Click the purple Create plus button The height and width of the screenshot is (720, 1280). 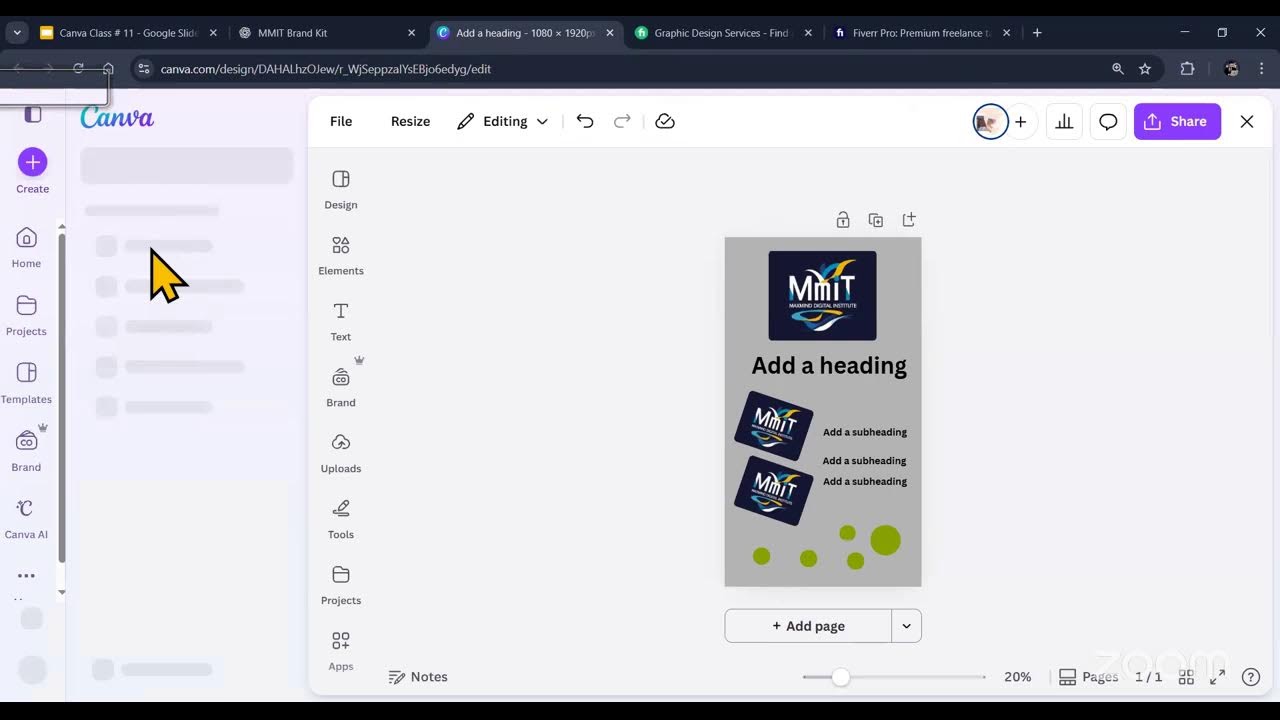click(x=32, y=162)
